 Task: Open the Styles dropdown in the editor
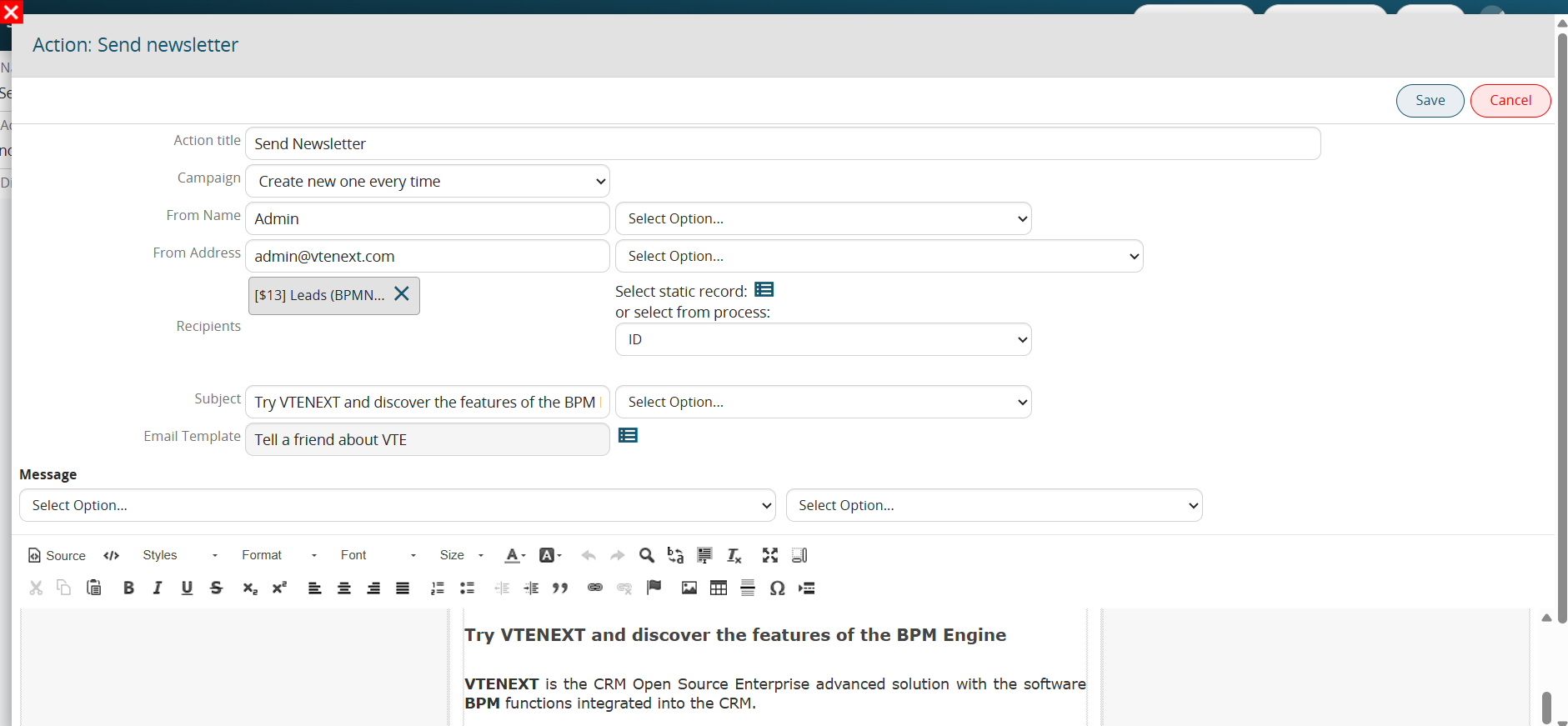(180, 555)
